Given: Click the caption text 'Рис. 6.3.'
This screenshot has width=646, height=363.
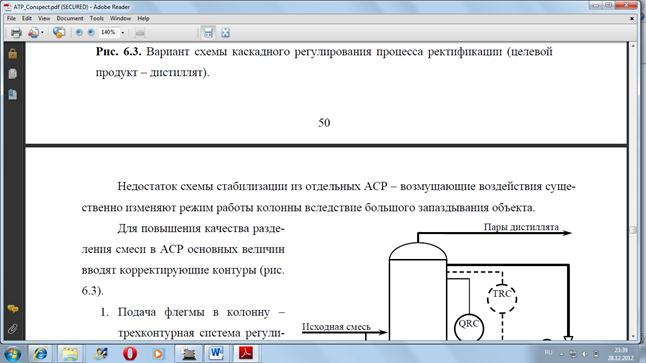Looking at the screenshot, I should click(x=119, y=52).
